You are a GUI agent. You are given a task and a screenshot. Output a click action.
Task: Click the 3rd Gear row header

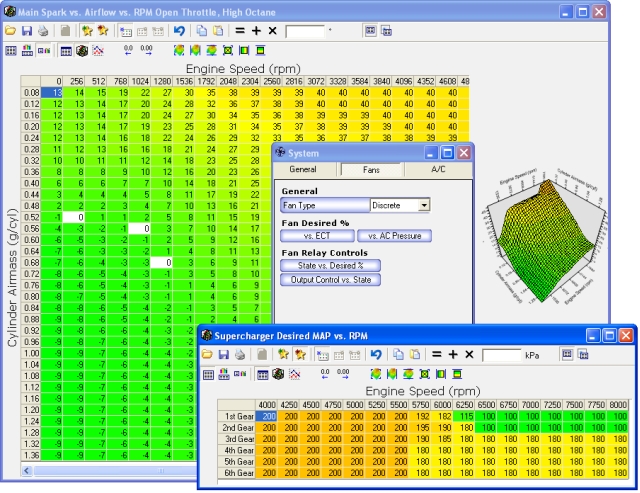pos(237,439)
